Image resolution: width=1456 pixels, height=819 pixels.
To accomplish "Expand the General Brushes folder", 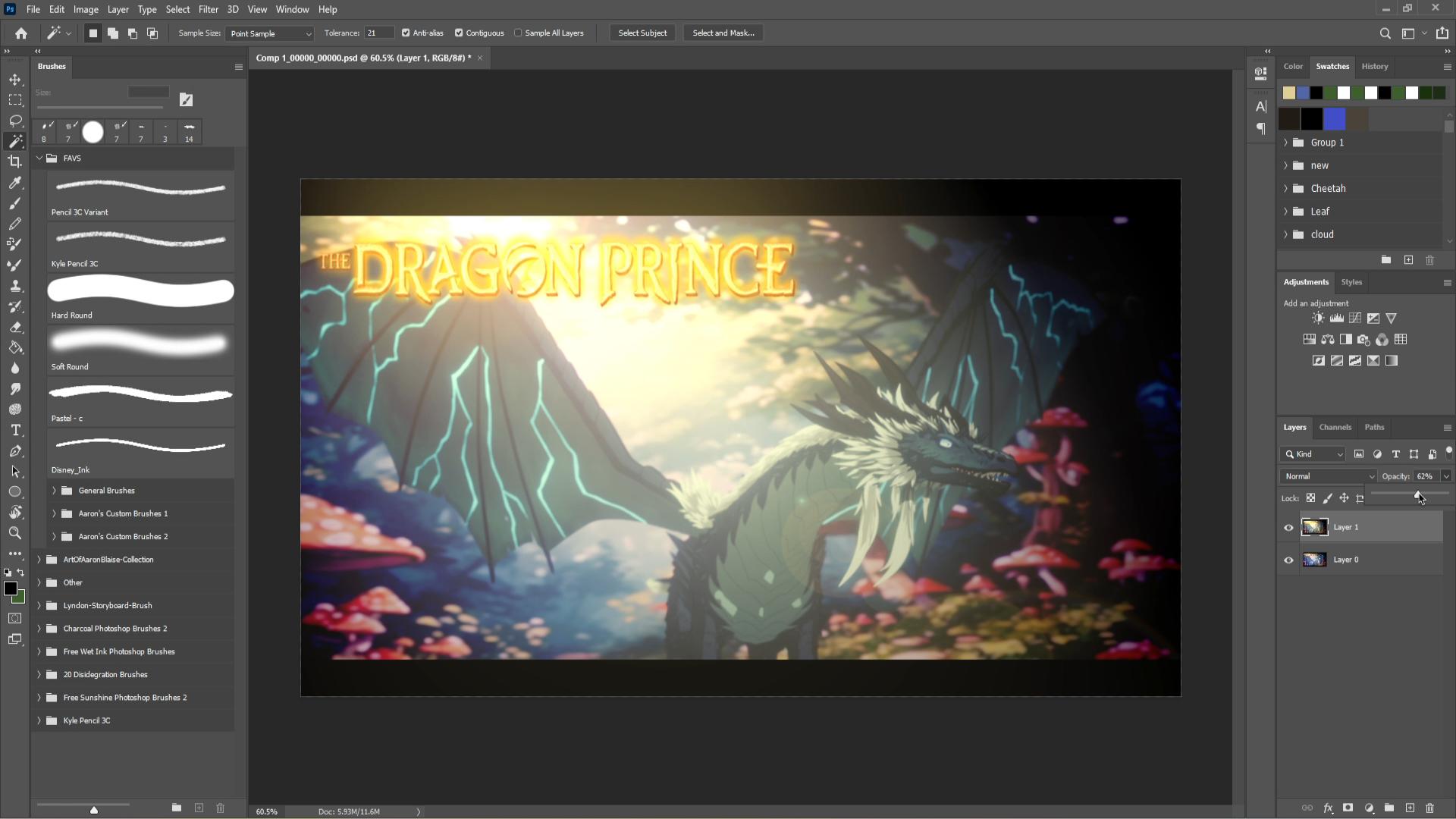I will 54,491.
